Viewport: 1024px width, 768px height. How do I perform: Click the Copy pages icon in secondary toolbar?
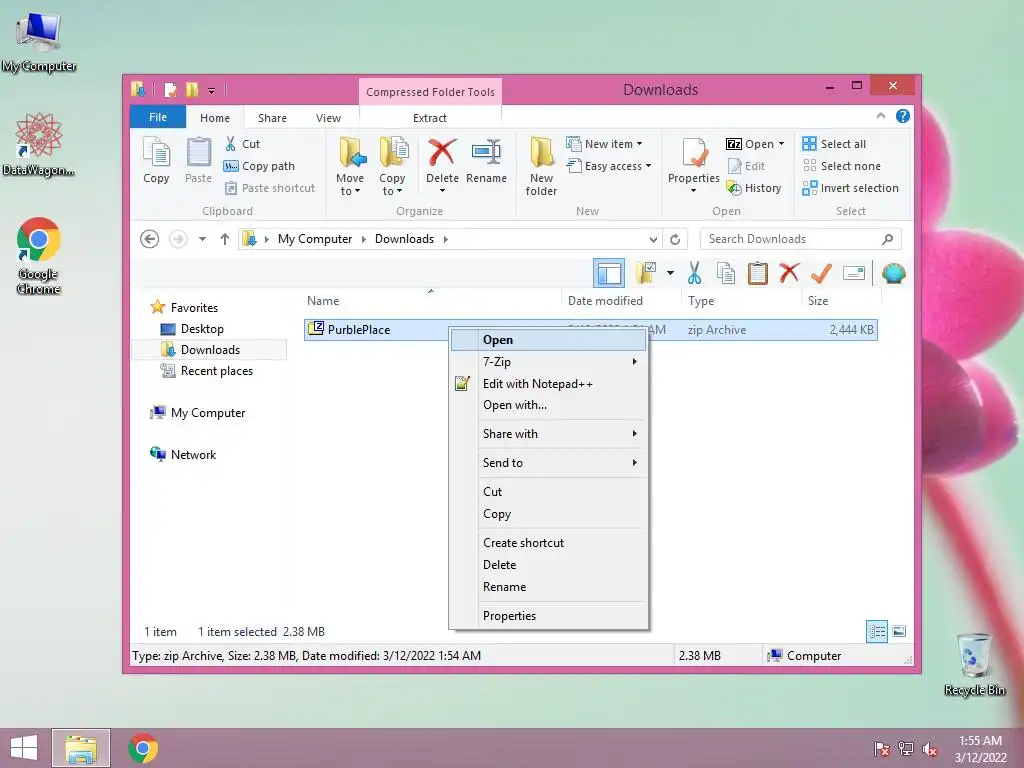[726, 273]
